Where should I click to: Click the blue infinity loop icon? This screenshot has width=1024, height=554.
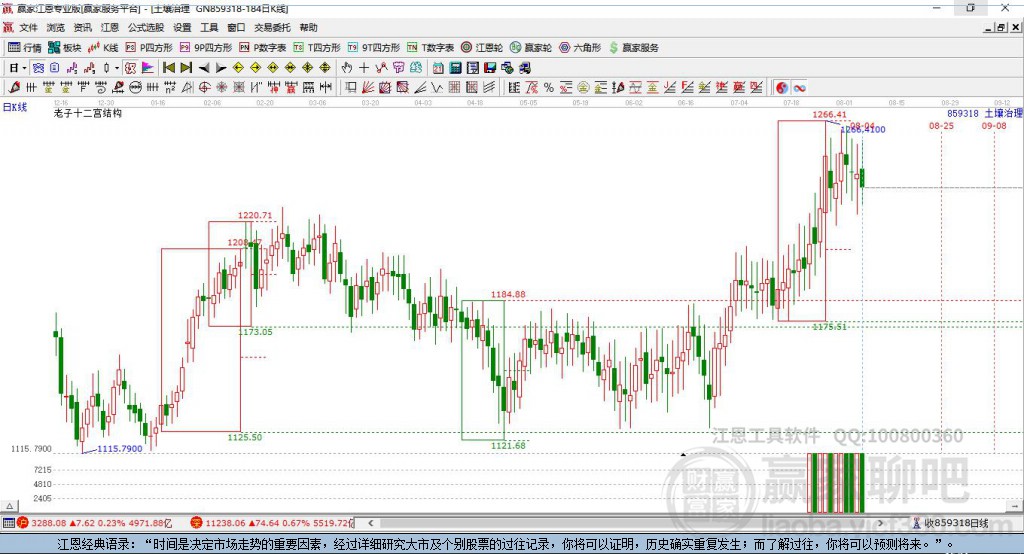tap(799, 88)
